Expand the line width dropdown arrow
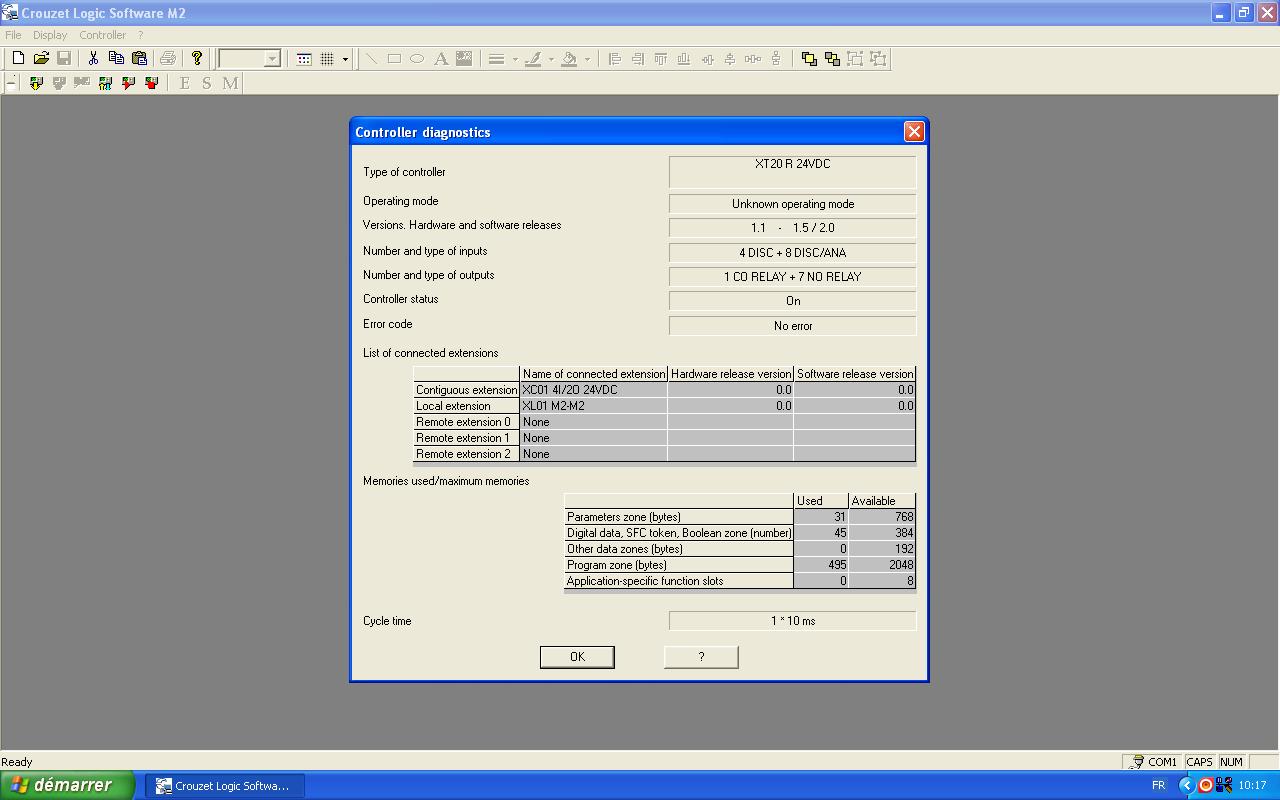The image size is (1280, 800). pos(515,59)
